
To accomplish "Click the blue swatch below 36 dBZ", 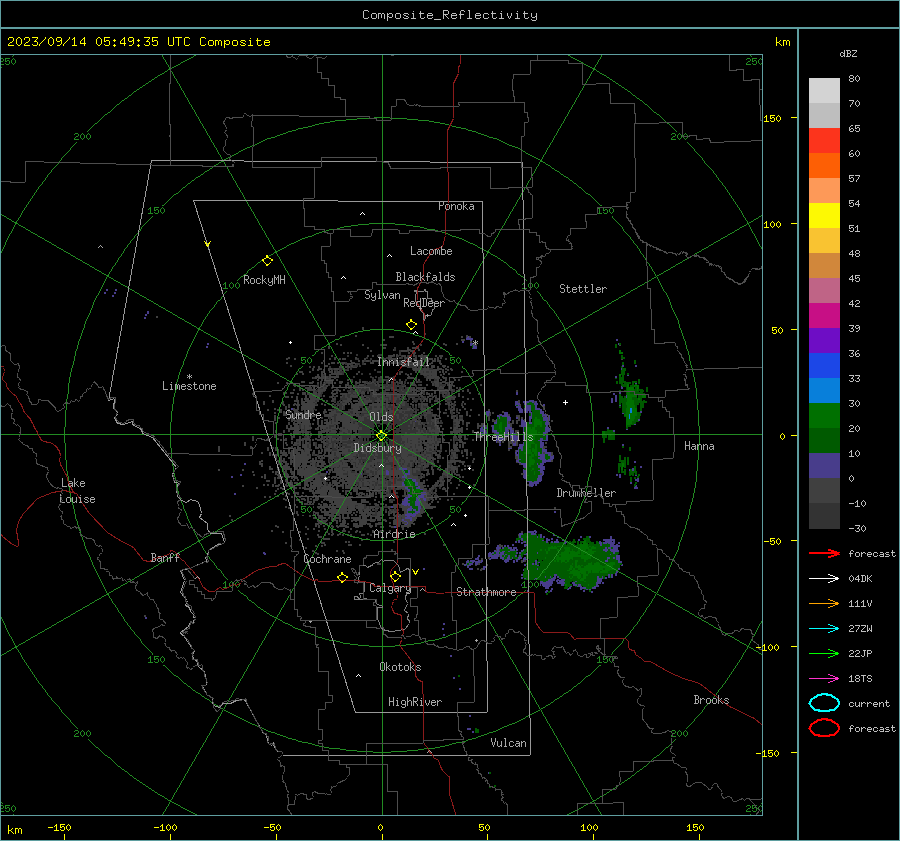I will [824, 365].
